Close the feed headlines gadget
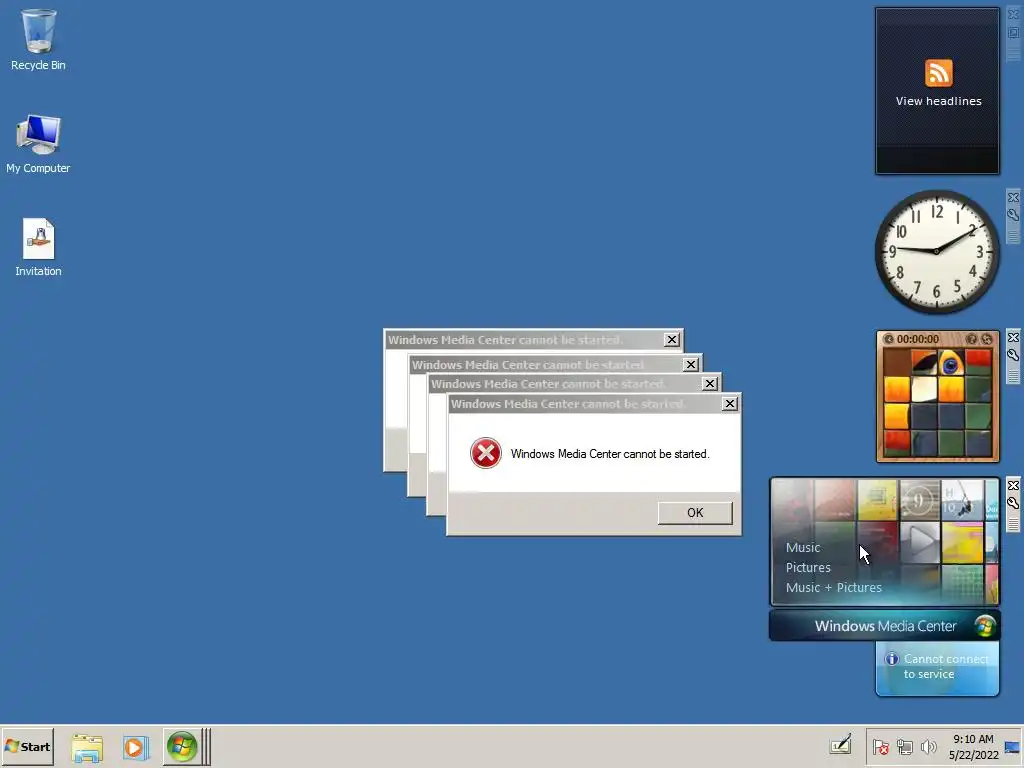 [x=1013, y=14]
